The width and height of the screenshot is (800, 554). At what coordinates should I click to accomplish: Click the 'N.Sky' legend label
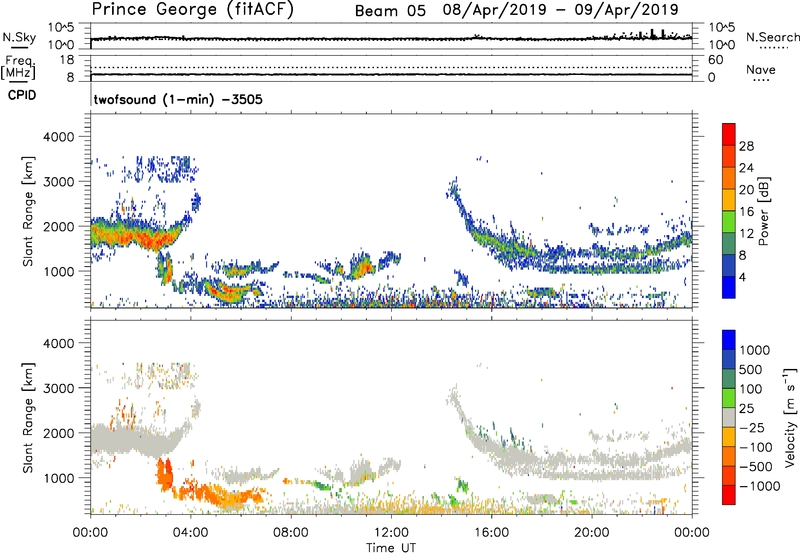coord(19,37)
